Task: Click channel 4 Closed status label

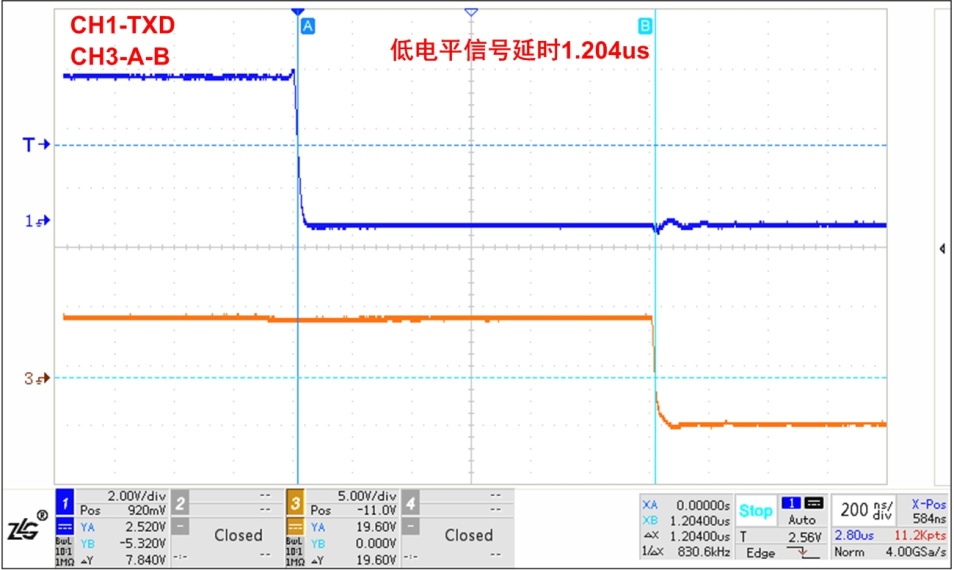Action: [x=468, y=535]
